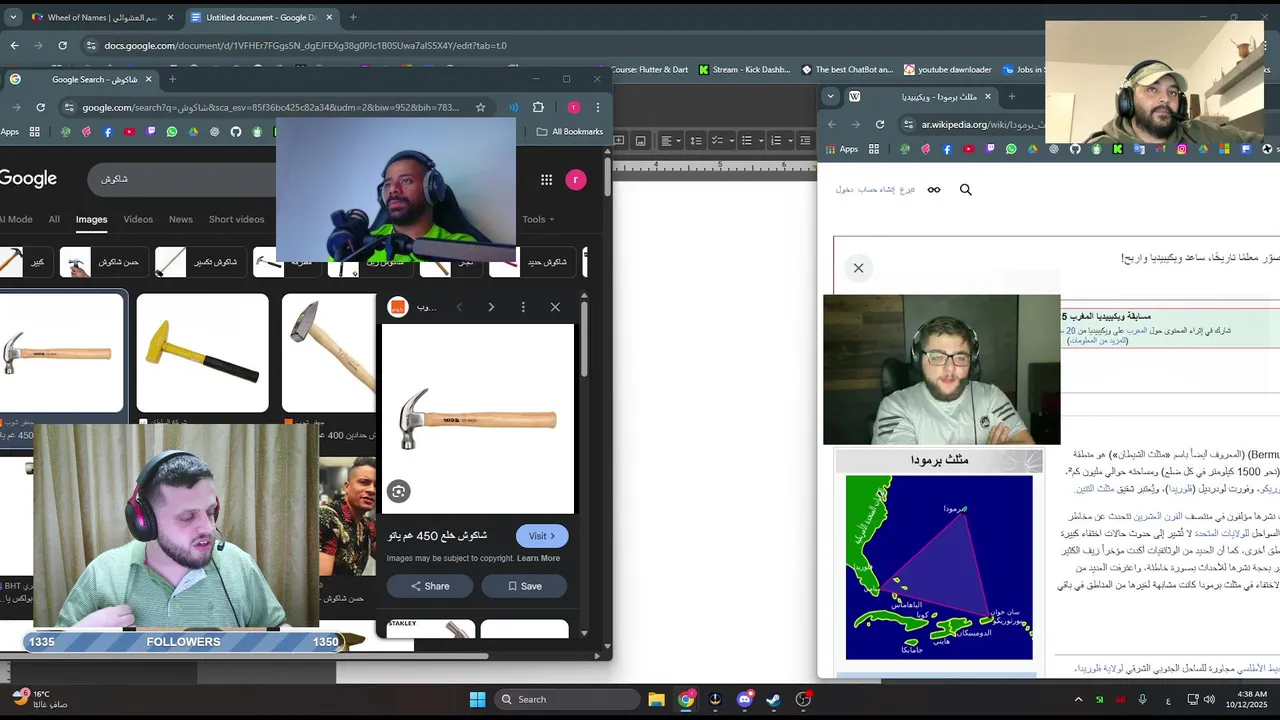The height and width of the screenshot is (720, 1280).
Task: Open GitHub bookmark in Wikipedia window
Action: click(x=1075, y=149)
